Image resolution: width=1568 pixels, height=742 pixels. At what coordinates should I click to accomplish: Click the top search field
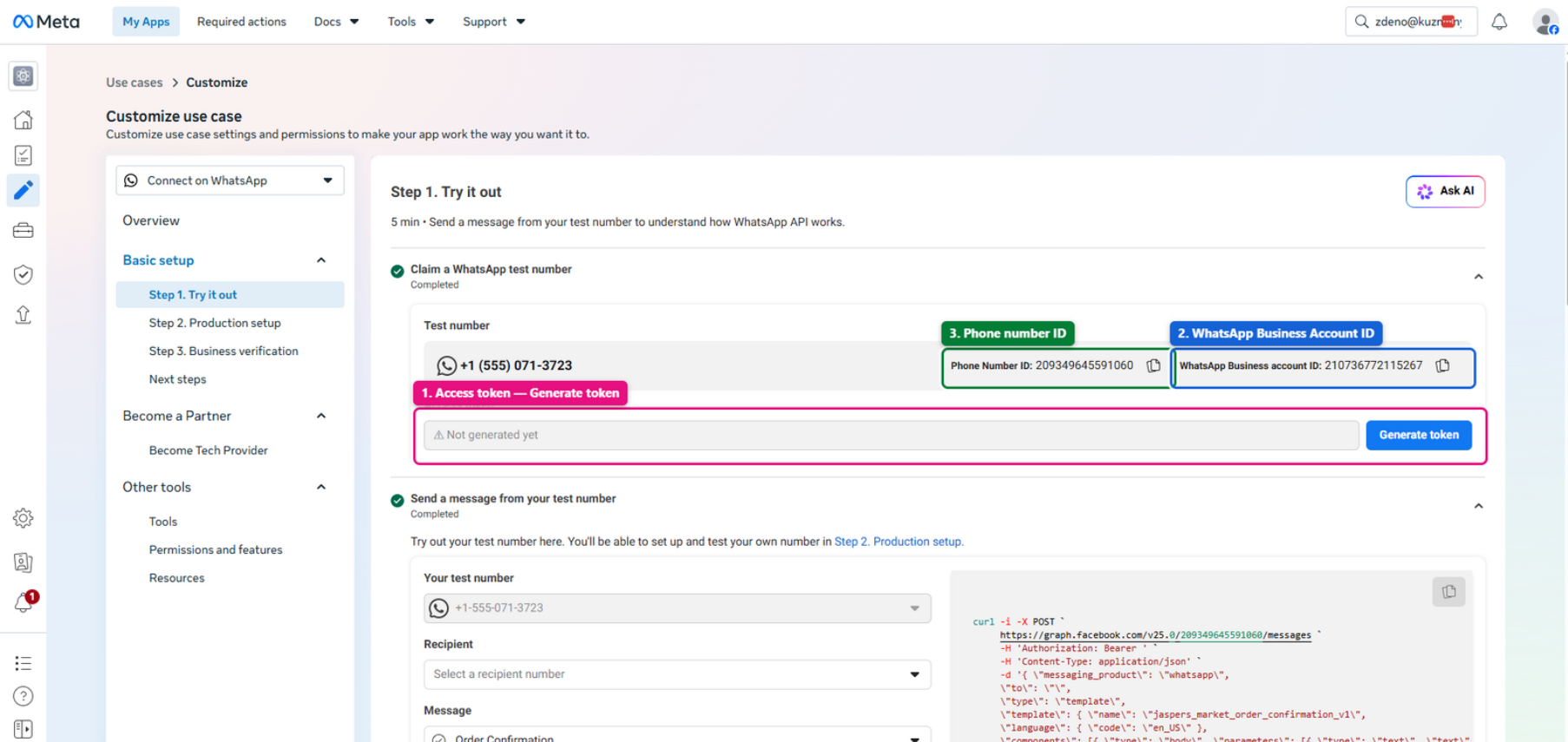[1411, 22]
